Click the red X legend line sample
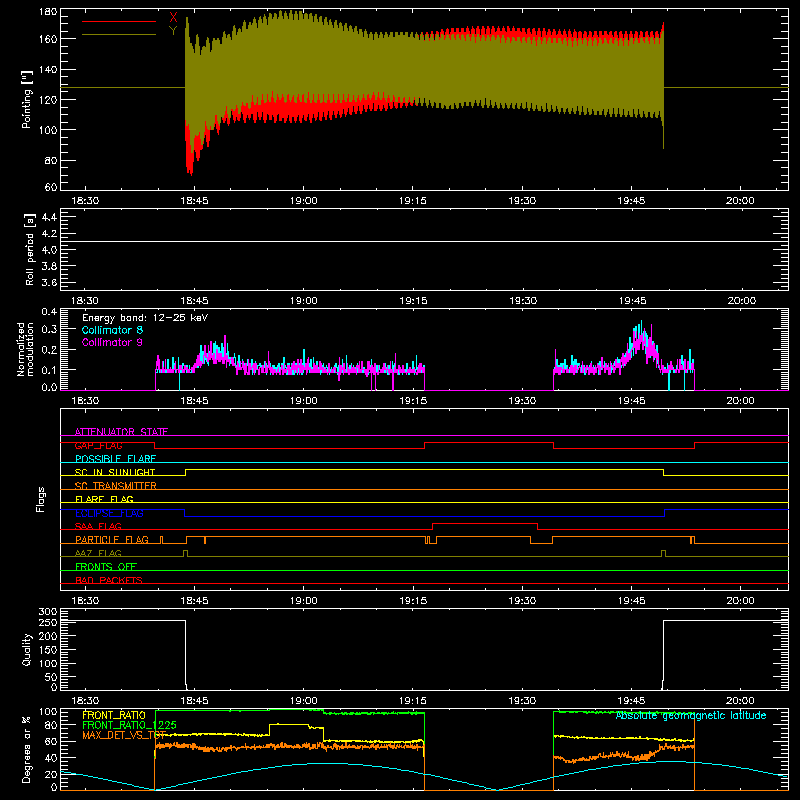Image resolution: width=800 pixels, height=800 pixels. click(119, 21)
